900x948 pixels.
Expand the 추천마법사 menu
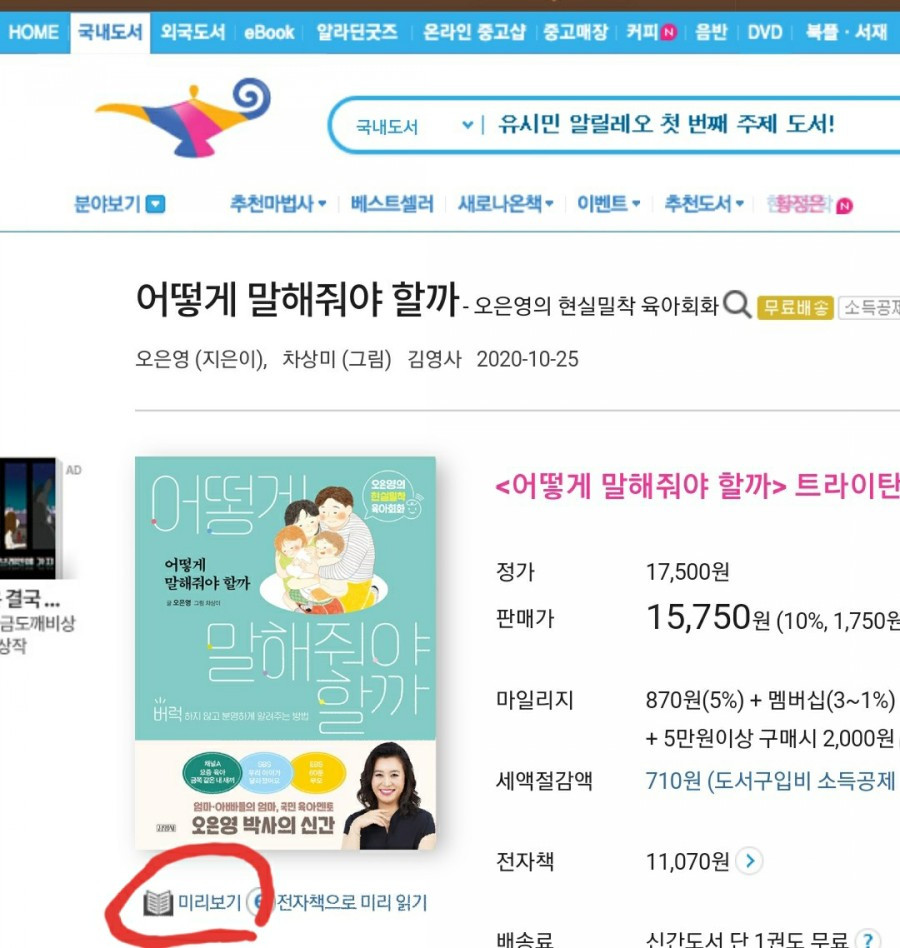point(278,204)
